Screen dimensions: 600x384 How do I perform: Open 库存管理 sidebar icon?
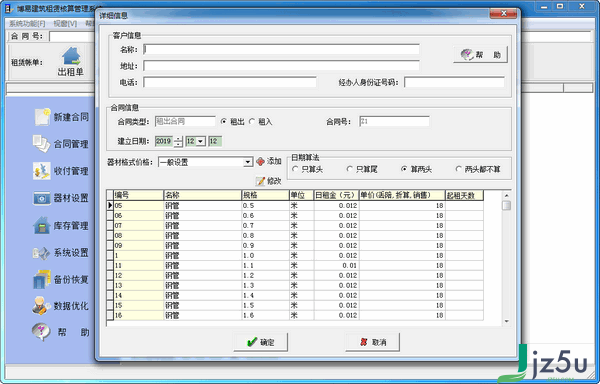point(42,225)
